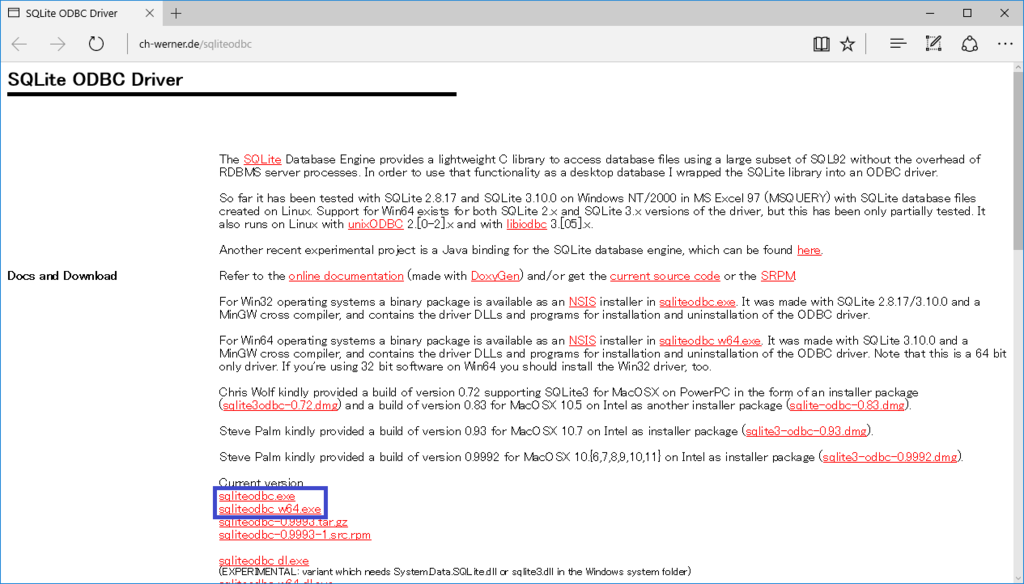Viewport: 1024px width, 584px height.
Task: Click the vertical scrollbar thumb
Action: [x=1018, y=159]
